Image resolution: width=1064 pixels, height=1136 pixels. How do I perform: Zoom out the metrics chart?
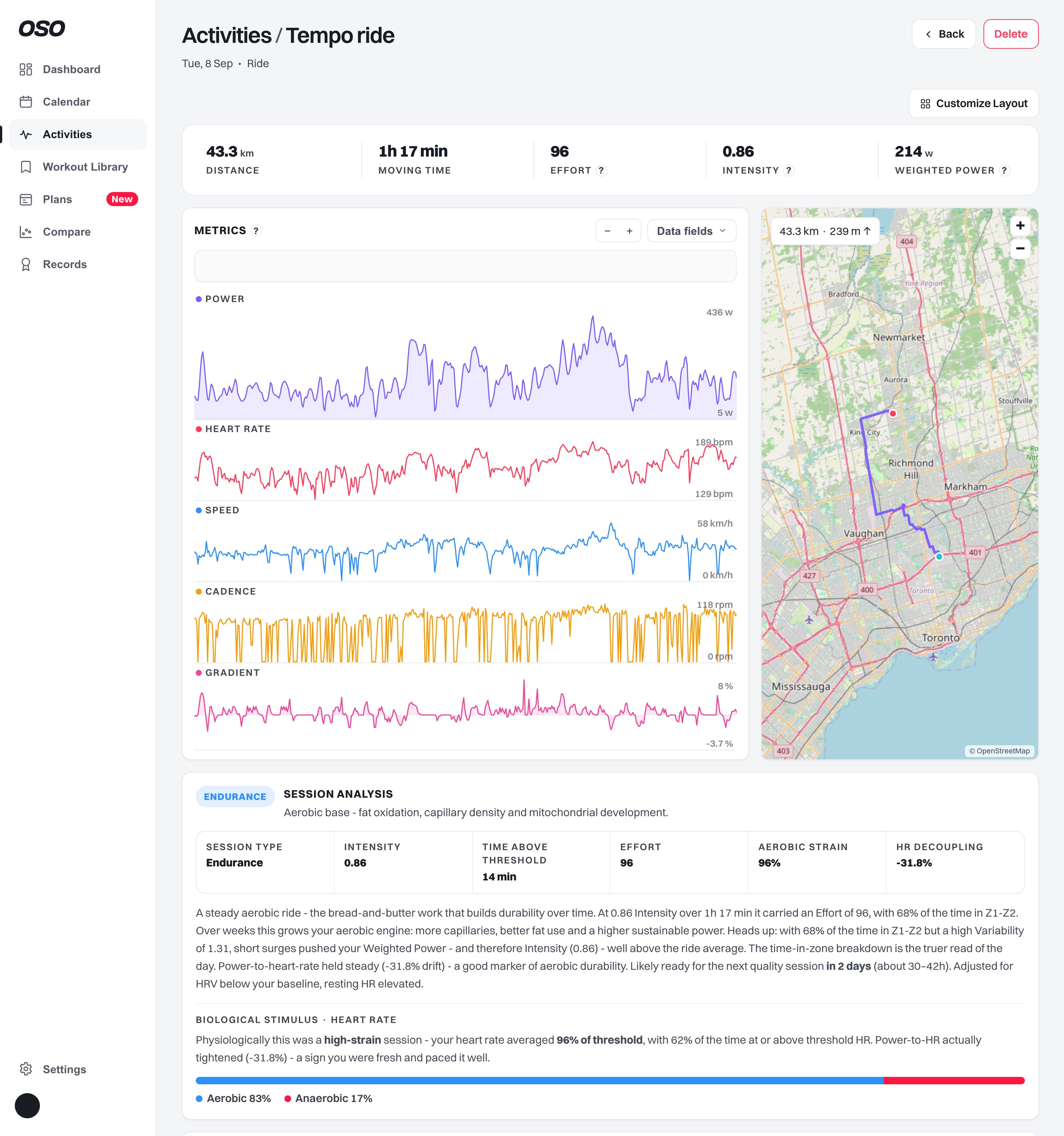pyautogui.click(x=607, y=231)
